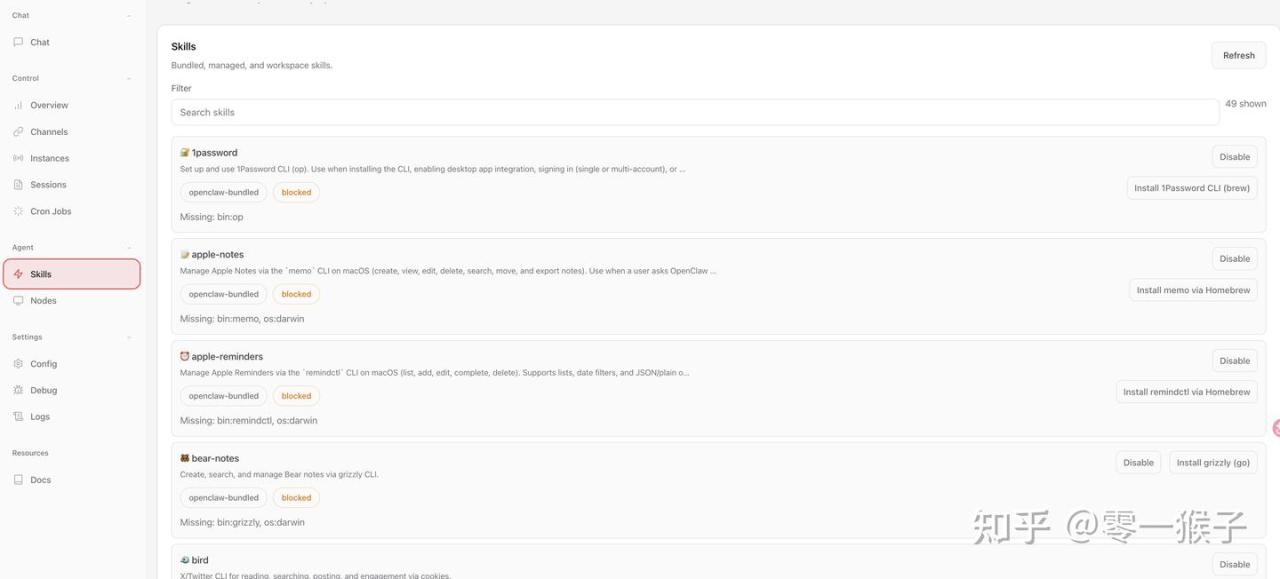Viewport: 1280px width, 579px height.
Task: Select the Instances radio icon
Action: [x=18, y=158]
